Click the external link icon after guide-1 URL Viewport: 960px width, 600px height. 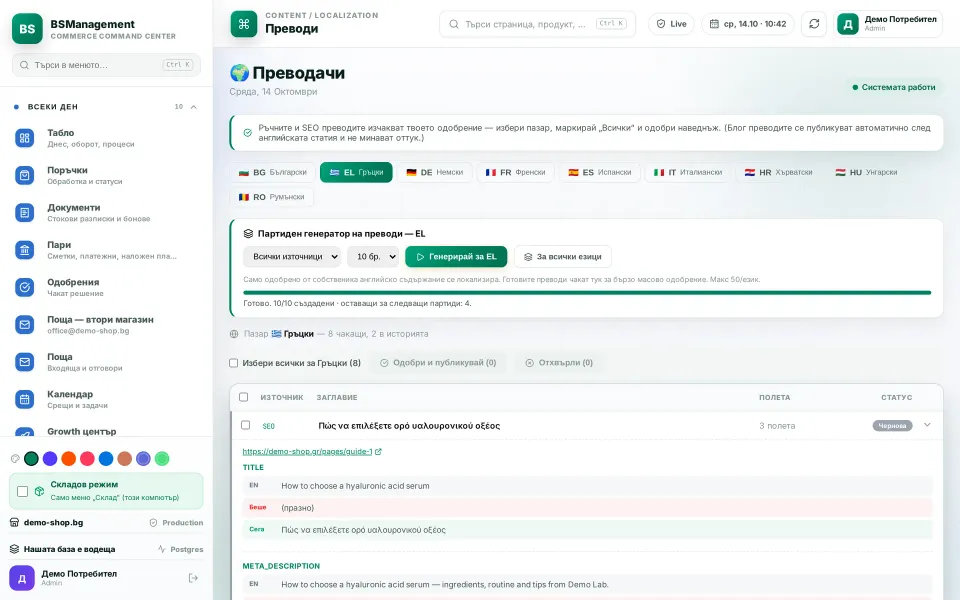[x=378, y=452]
